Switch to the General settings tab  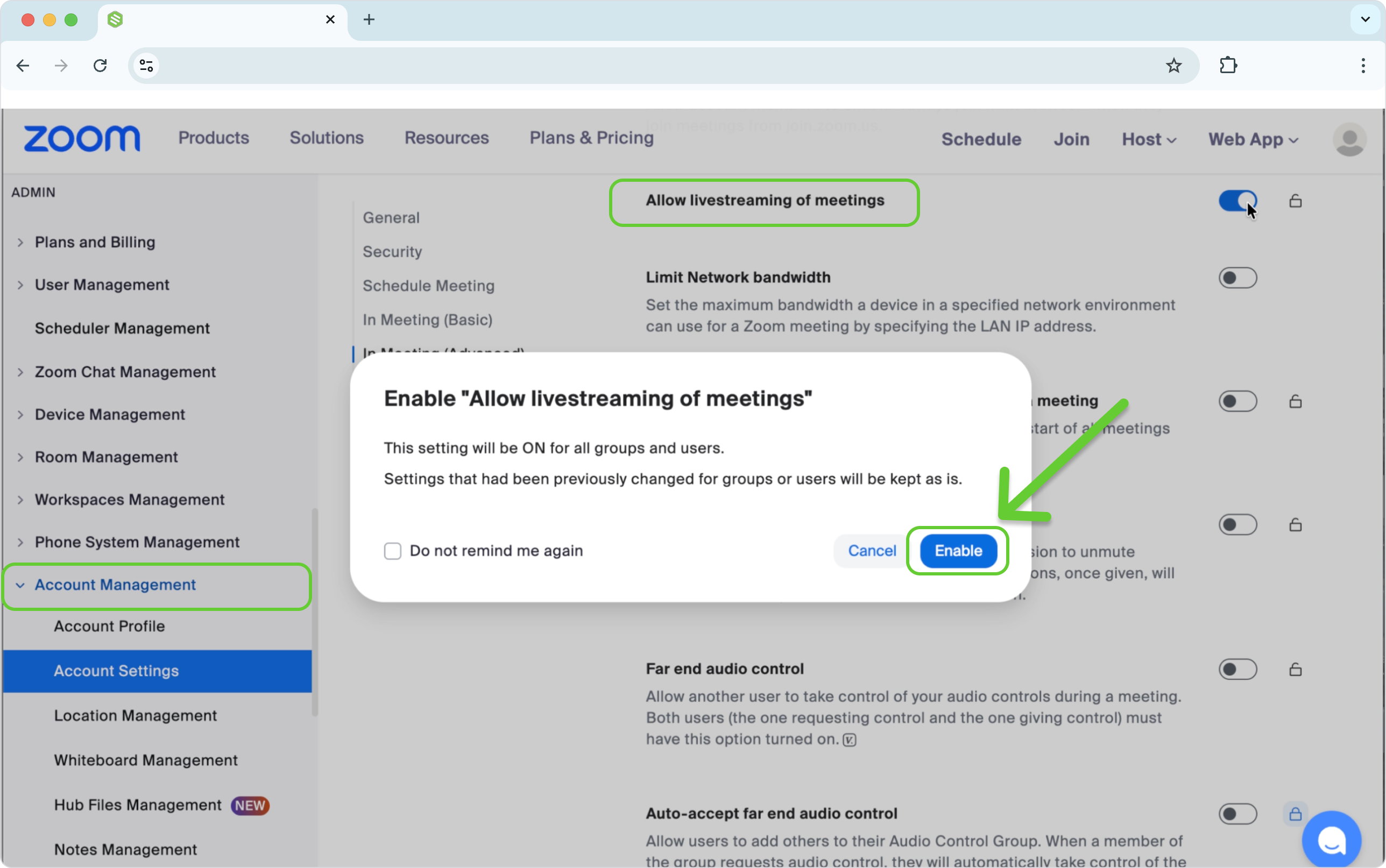pos(391,218)
